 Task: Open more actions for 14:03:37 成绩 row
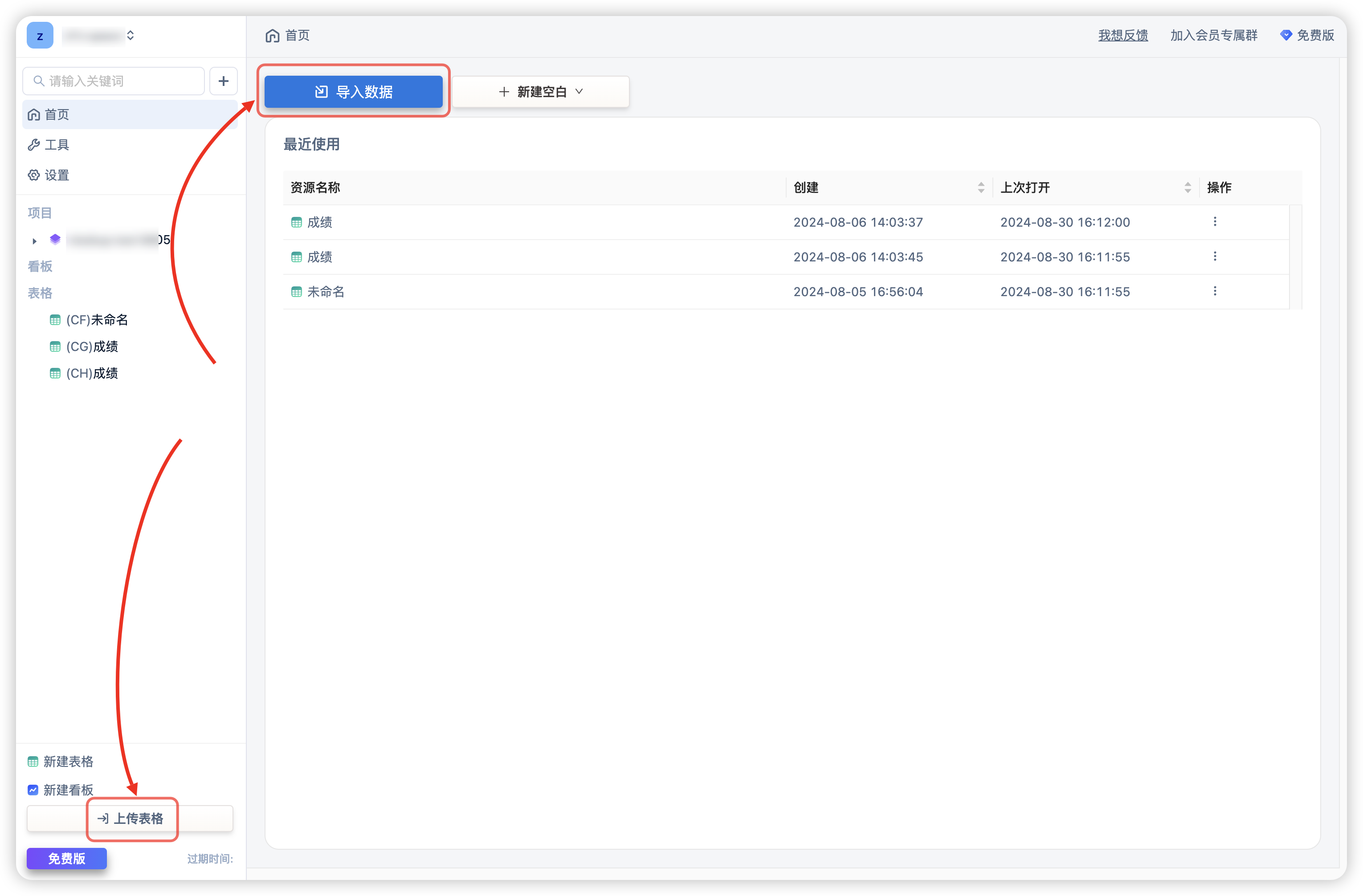pos(1215,222)
